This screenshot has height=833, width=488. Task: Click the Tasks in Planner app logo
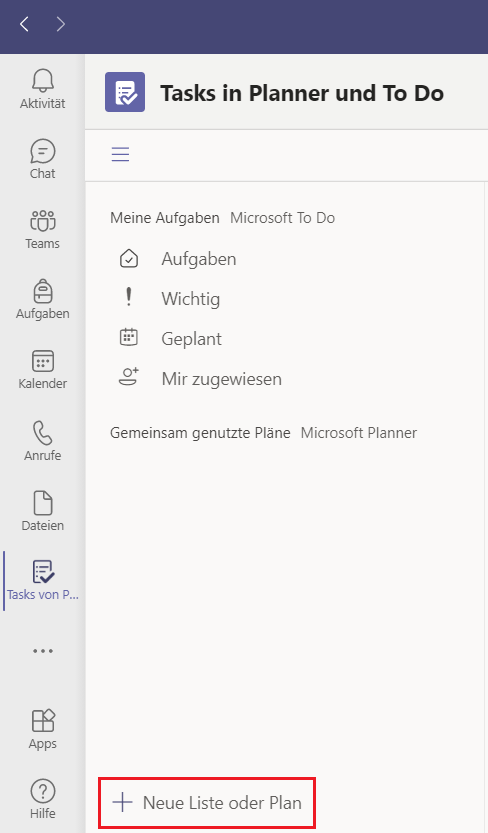coord(125,92)
